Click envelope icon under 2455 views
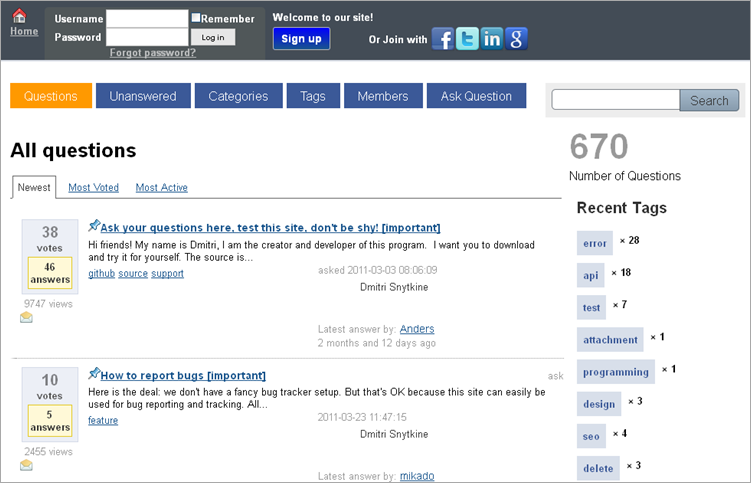 click(x=26, y=465)
